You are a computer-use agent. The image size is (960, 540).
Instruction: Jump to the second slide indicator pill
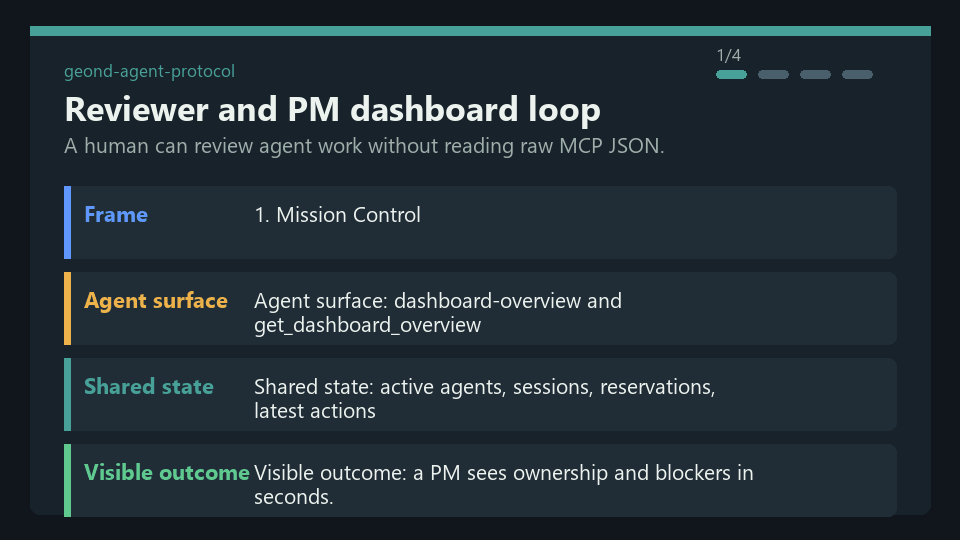point(773,75)
